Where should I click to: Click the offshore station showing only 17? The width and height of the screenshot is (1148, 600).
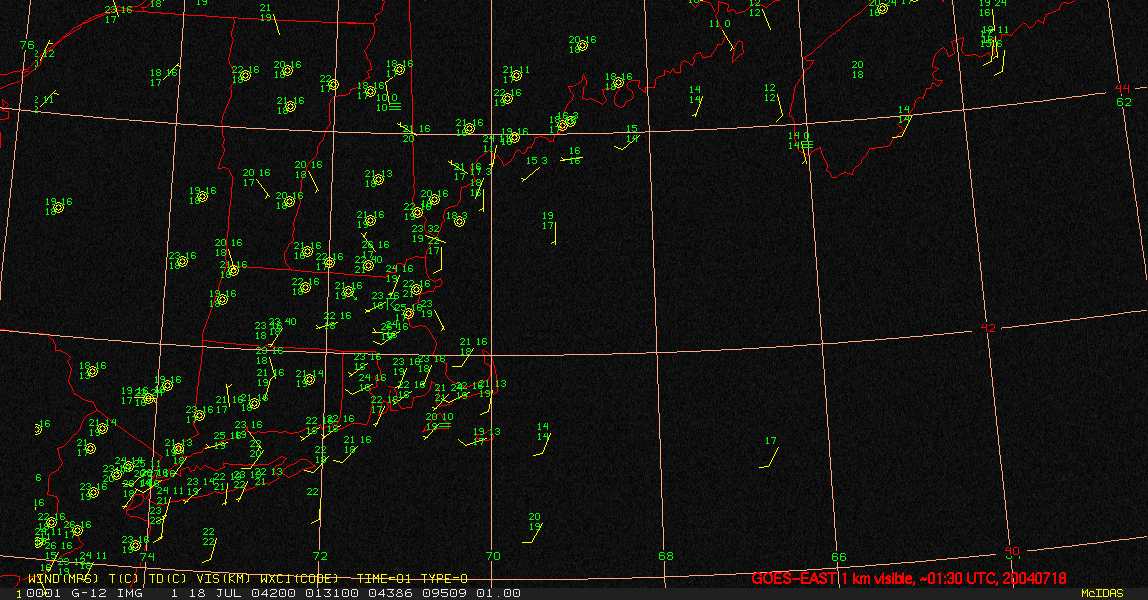770,440
